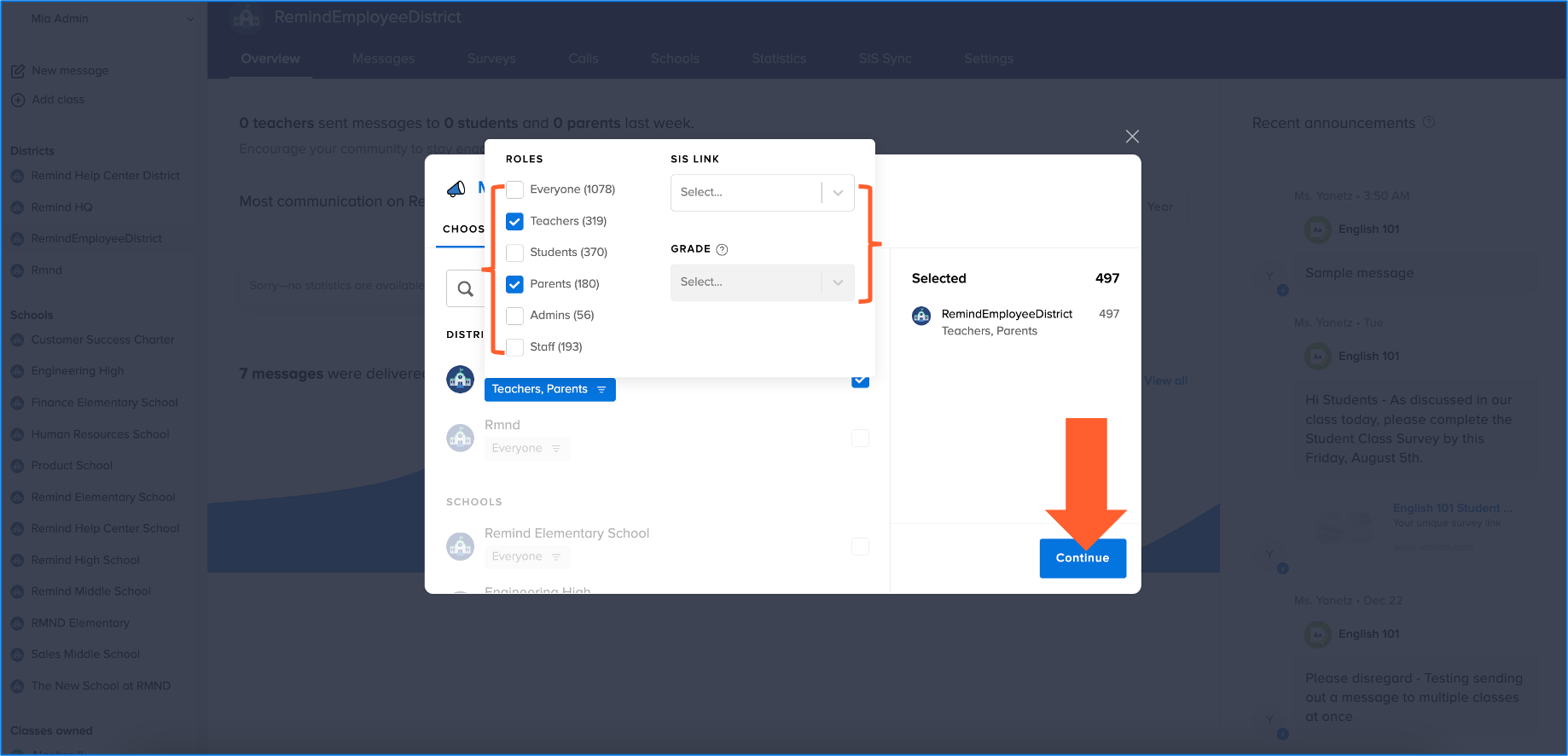Click the Rmnd district building icon
This screenshot has width=1568, height=756.
coord(460,438)
